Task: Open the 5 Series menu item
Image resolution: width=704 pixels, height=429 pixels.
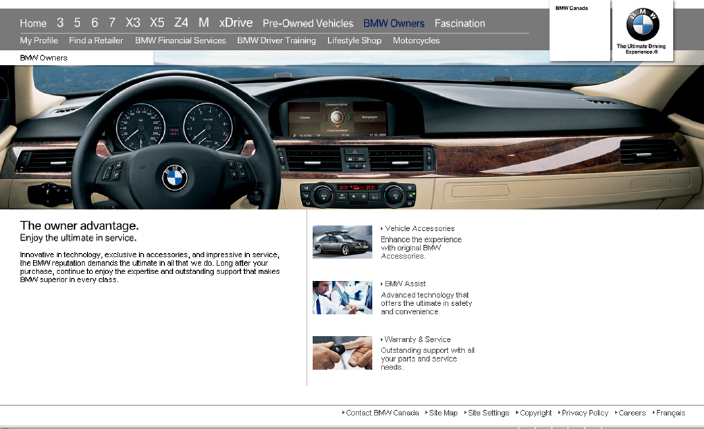Action: pyautogui.click(x=77, y=22)
